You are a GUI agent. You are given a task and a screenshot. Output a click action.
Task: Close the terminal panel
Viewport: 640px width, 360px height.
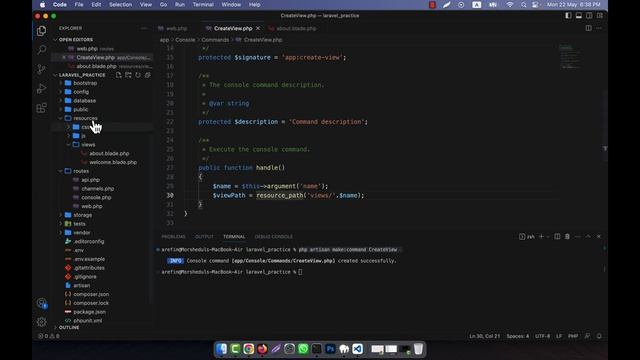click(599, 236)
